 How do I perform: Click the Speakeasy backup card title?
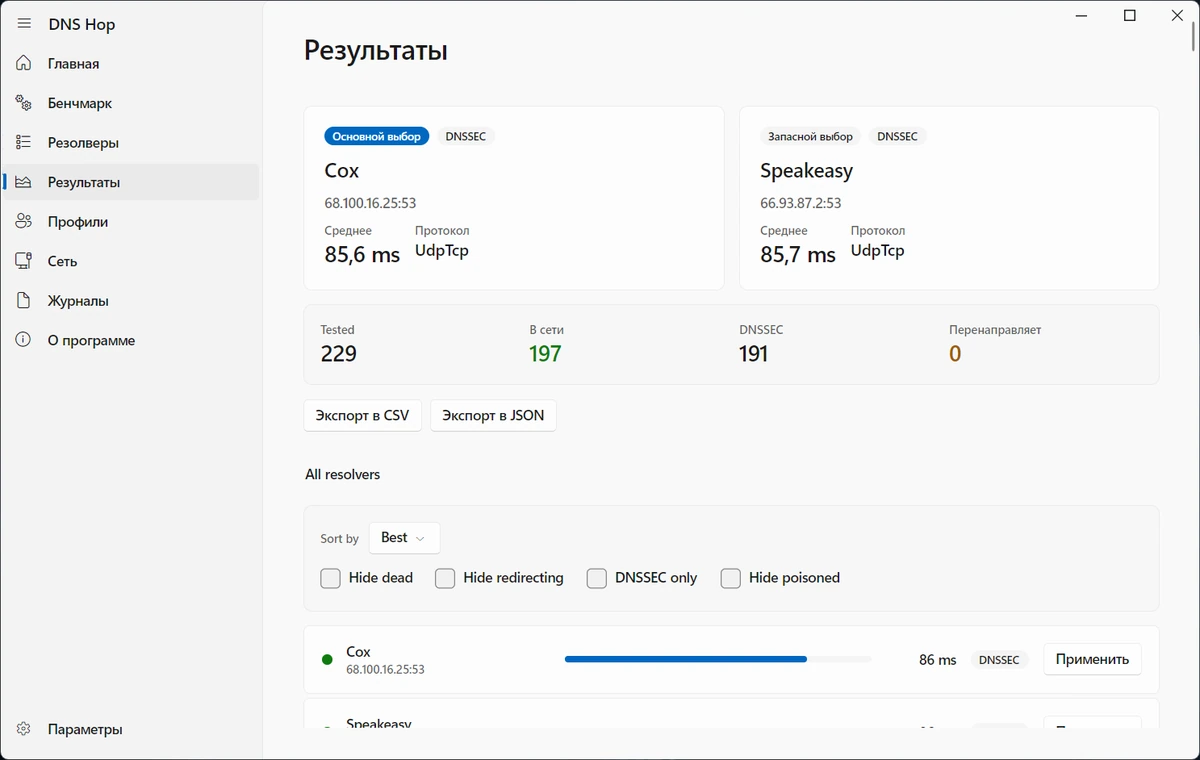tap(806, 171)
